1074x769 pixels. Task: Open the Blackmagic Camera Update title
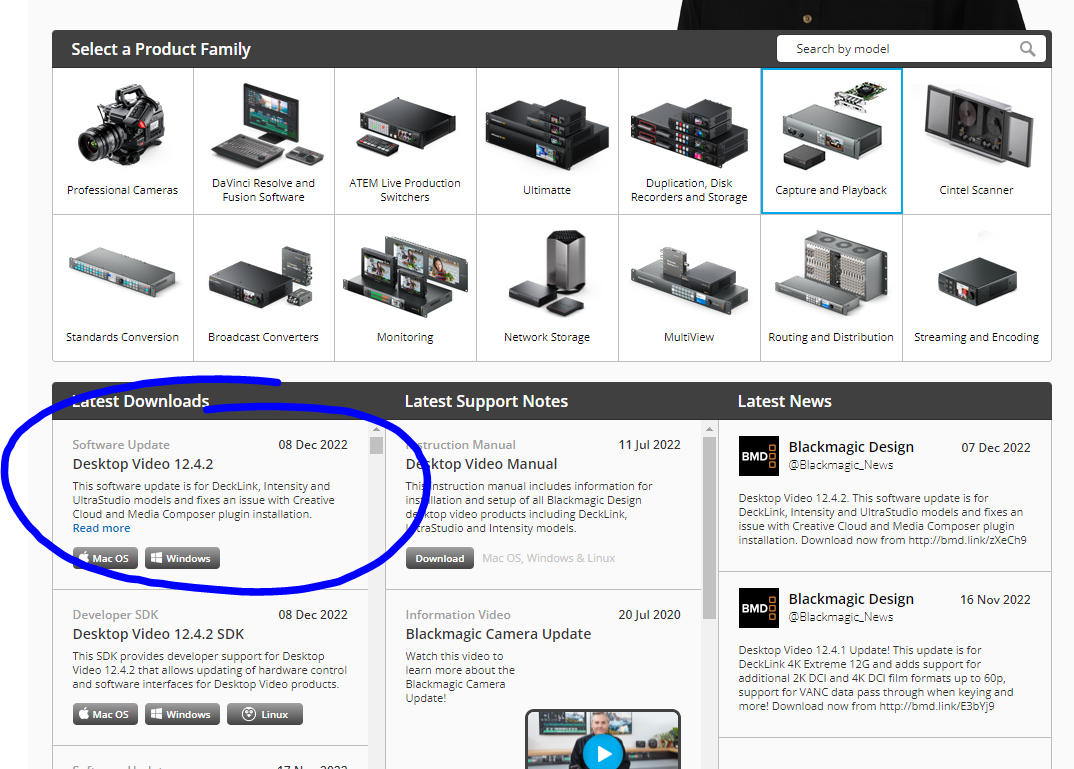click(x=498, y=634)
